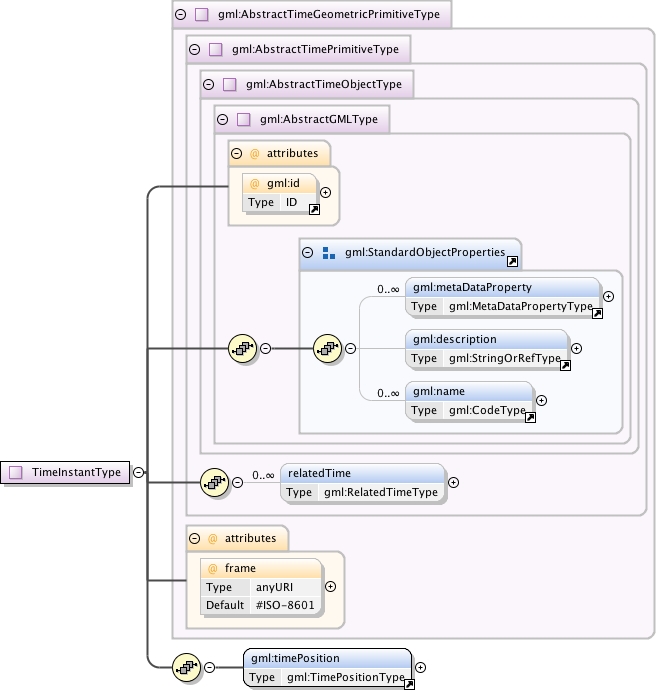Image resolution: width=656 pixels, height=692 pixels.
Task: Select the gml:id attribute name
Action: [283, 183]
